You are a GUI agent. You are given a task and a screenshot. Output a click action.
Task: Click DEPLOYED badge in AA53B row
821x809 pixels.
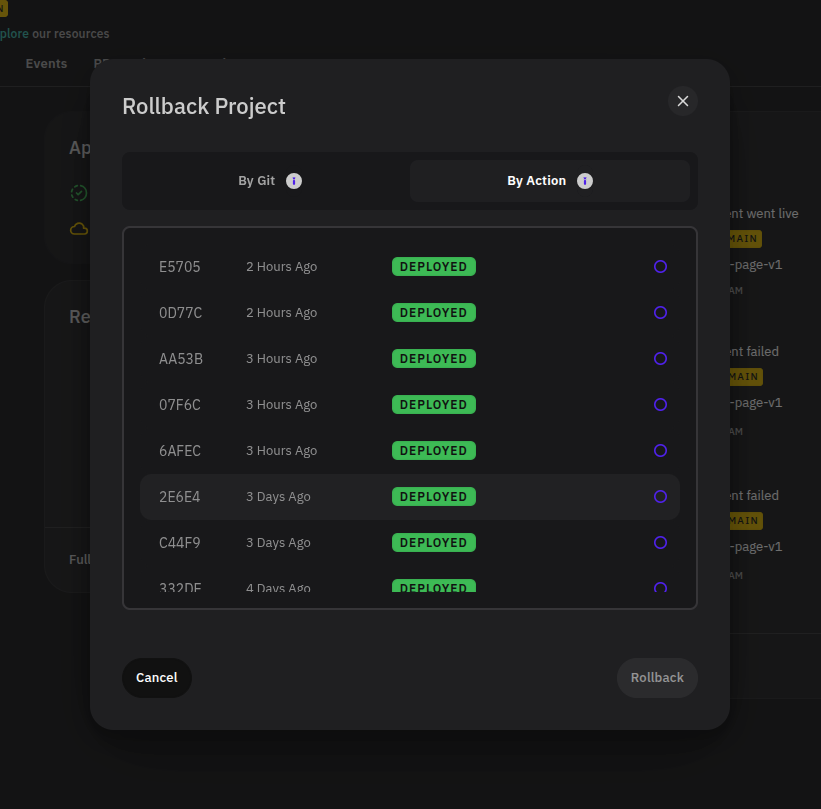[434, 359]
